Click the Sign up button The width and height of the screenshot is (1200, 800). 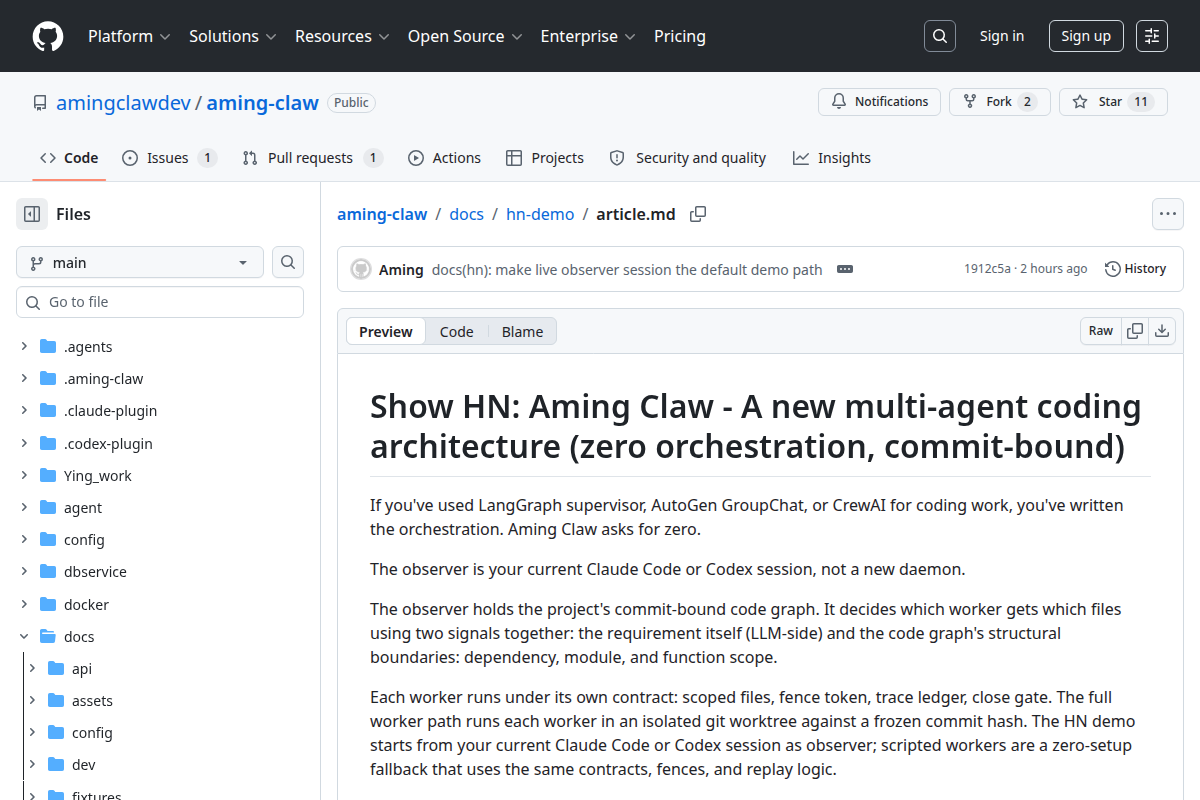(x=1086, y=36)
